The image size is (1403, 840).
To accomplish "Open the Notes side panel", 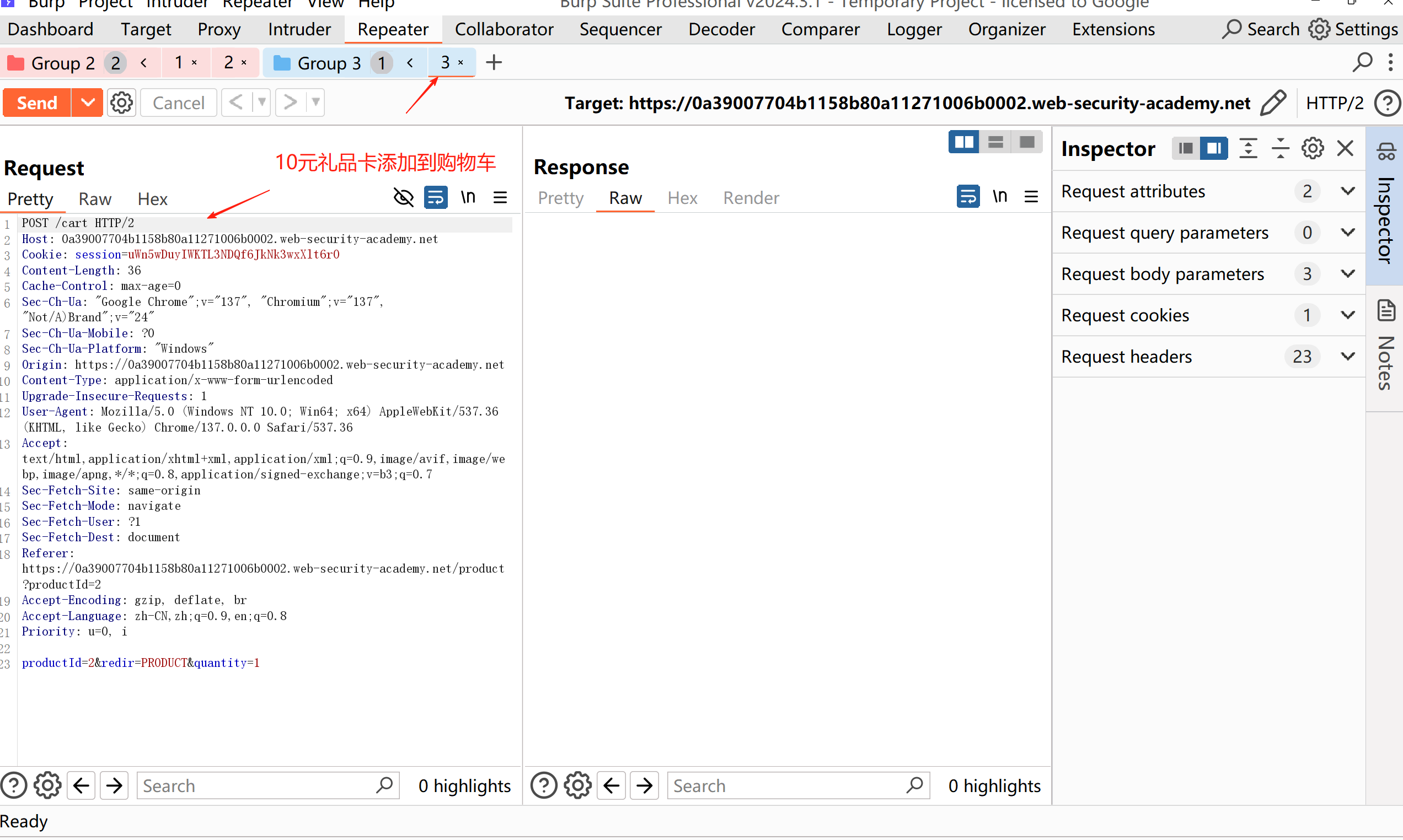I will tap(1385, 351).
